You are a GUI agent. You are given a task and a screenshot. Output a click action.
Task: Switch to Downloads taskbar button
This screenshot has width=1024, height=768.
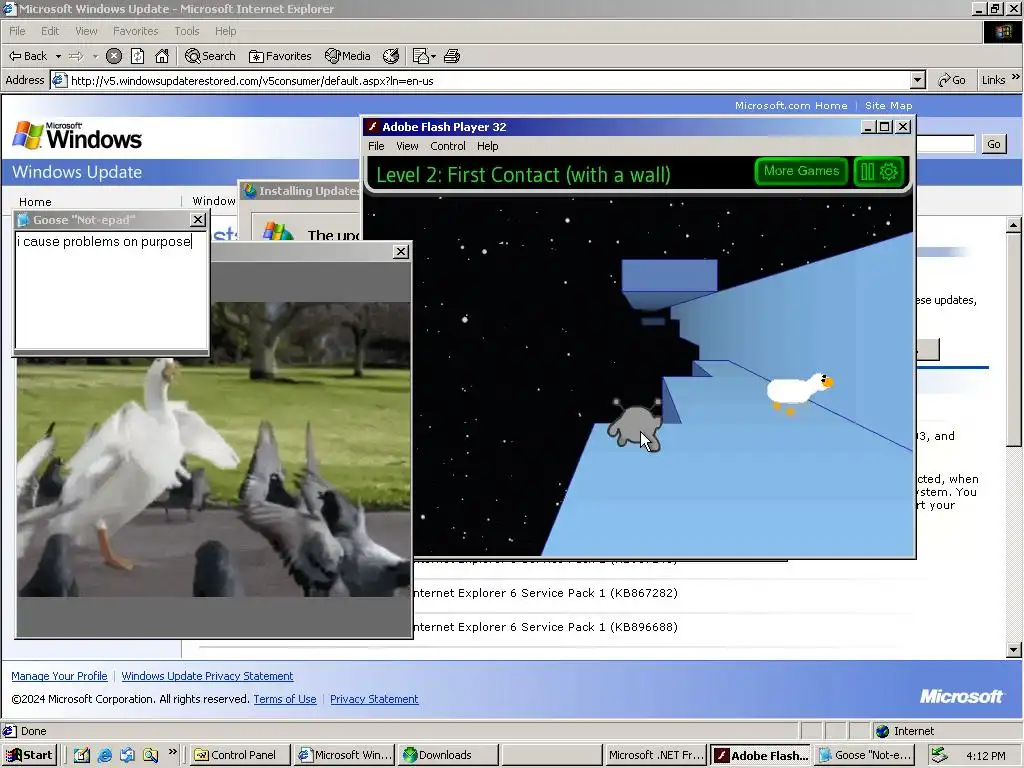pyautogui.click(x=448, y=755)
